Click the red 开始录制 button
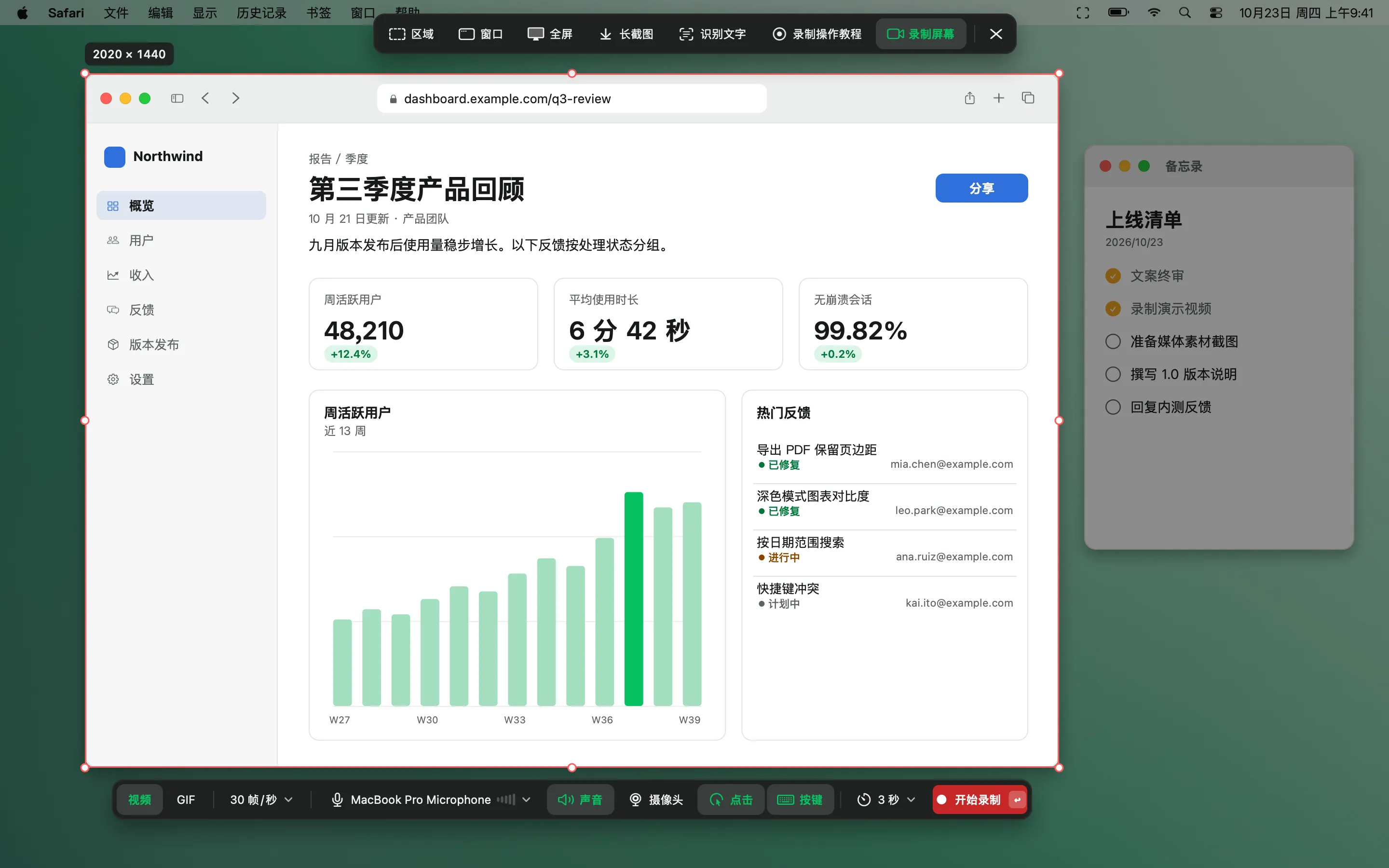 [x=980, y=800]
